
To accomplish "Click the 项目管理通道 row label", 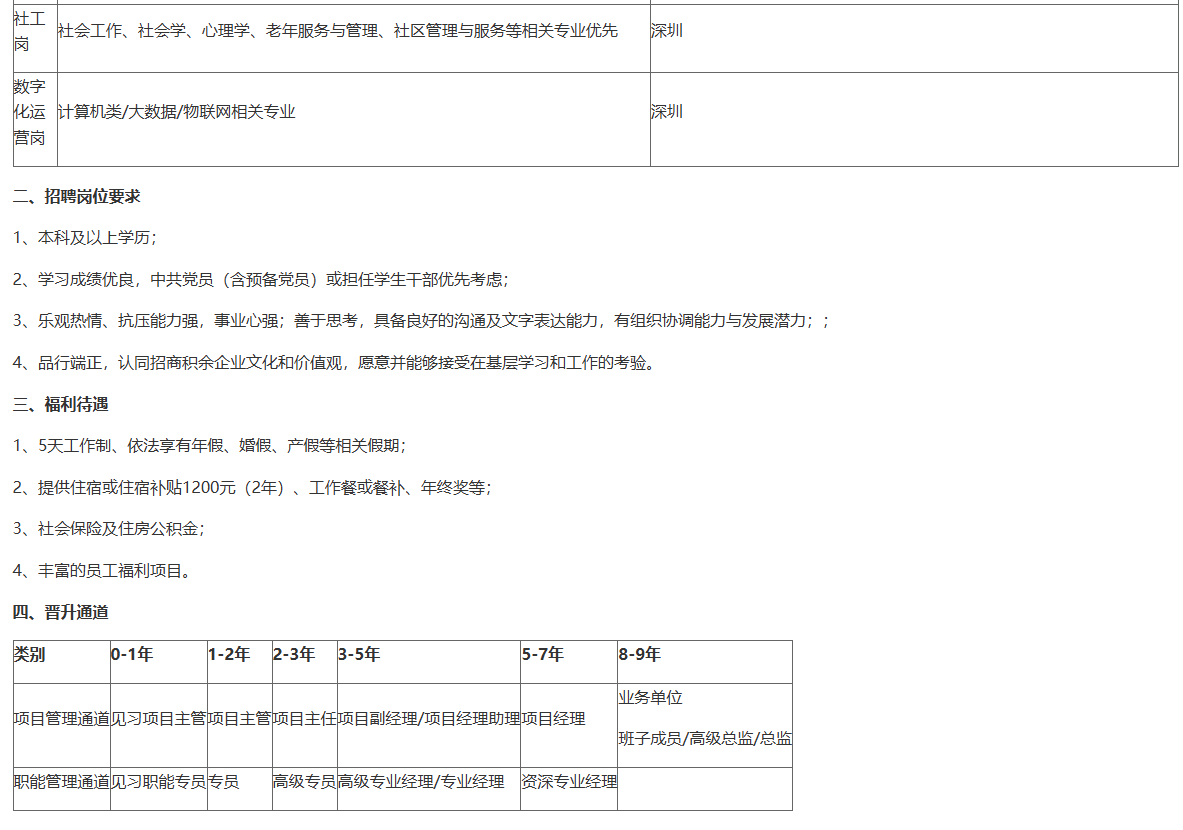I will [x=62, y=719].
